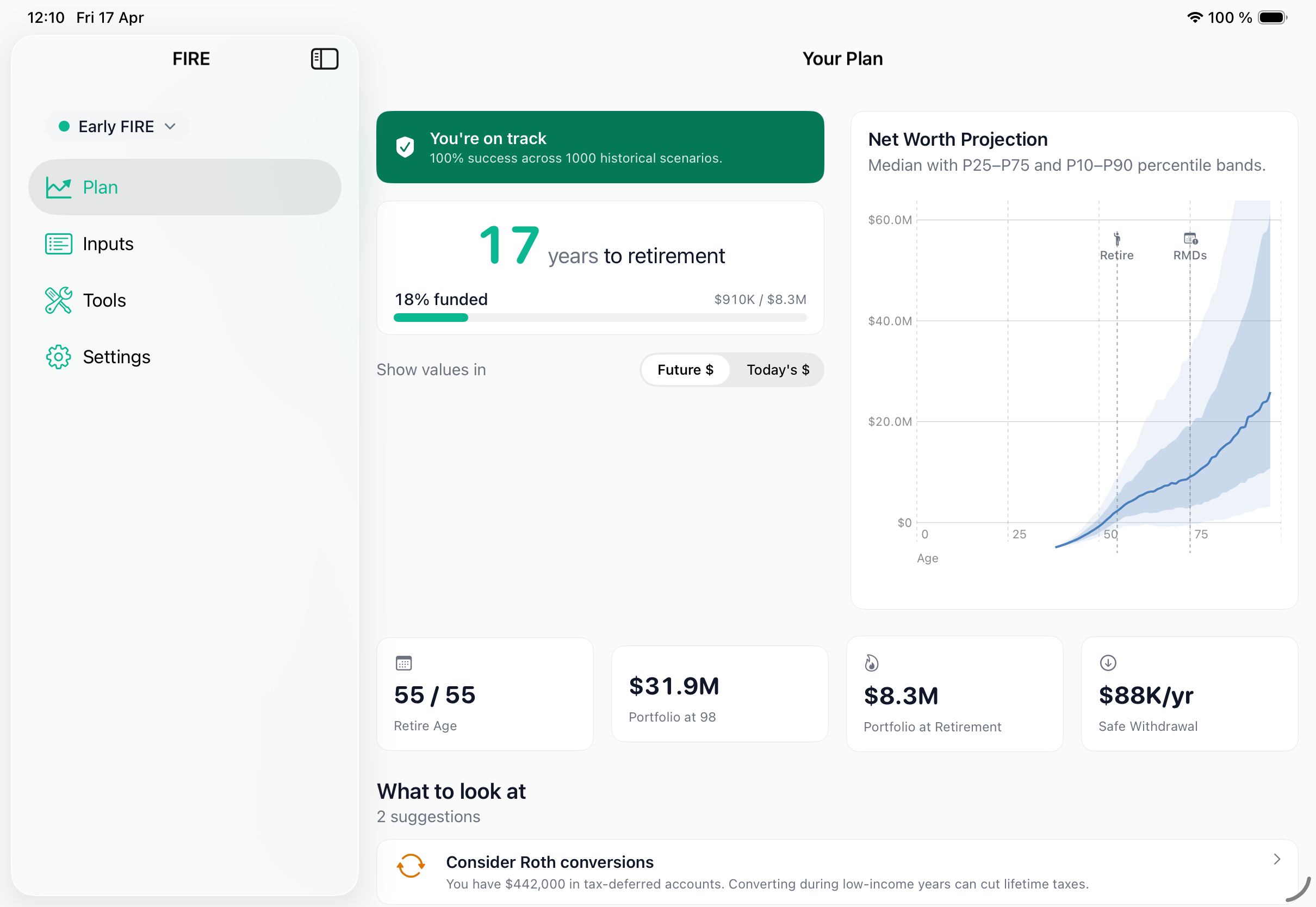Viewport: 1316px width, 907px height.
Task: Click the You're on track banner
Action: coord(600,147)
